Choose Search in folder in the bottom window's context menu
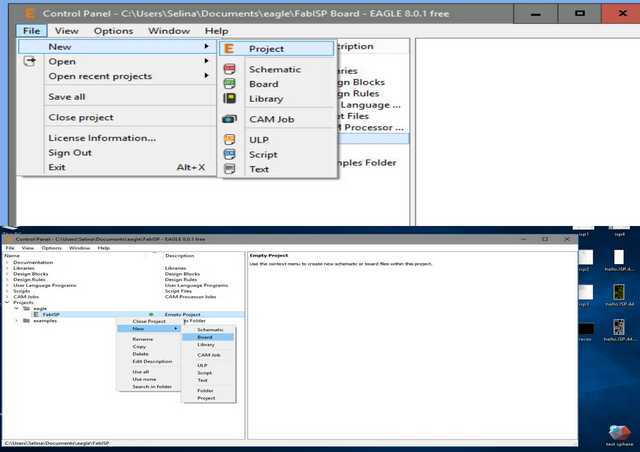 pyautogui.click(x=149, y=387)
